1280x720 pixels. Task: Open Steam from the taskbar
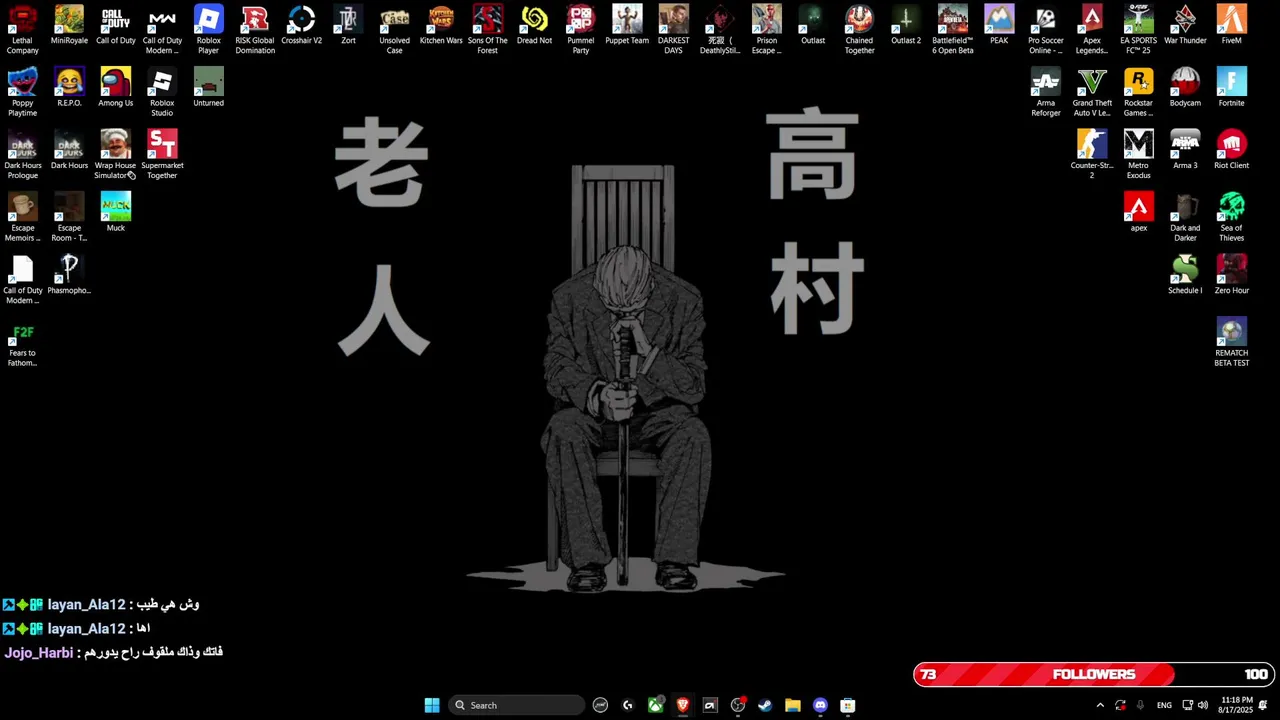(765, 705)
